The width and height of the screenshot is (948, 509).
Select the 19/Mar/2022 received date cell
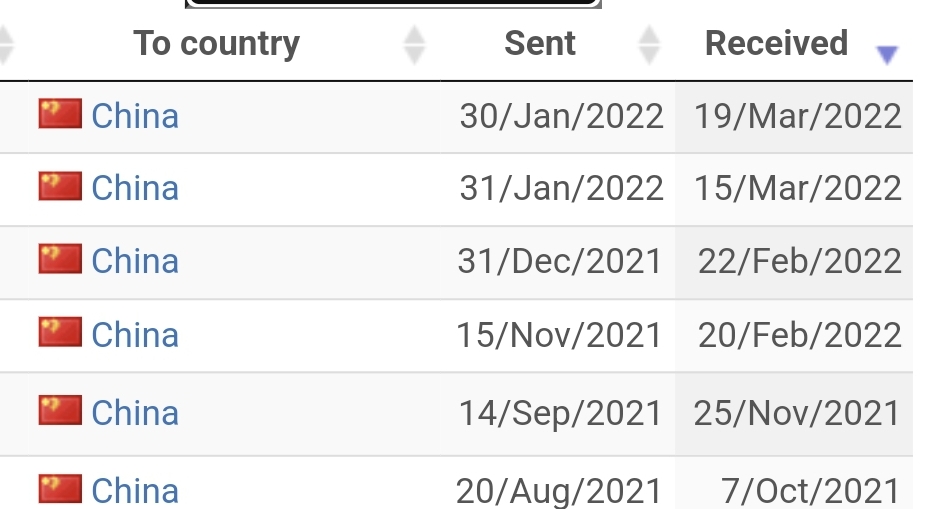pos(794,117)
